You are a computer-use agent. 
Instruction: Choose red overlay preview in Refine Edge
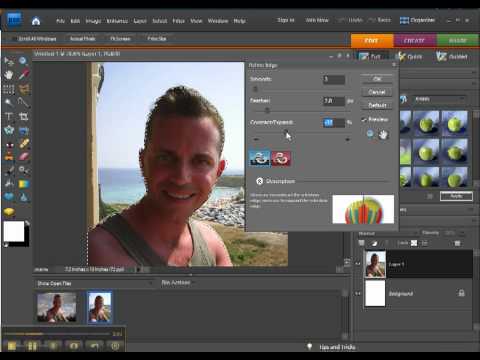click(281, 158)
